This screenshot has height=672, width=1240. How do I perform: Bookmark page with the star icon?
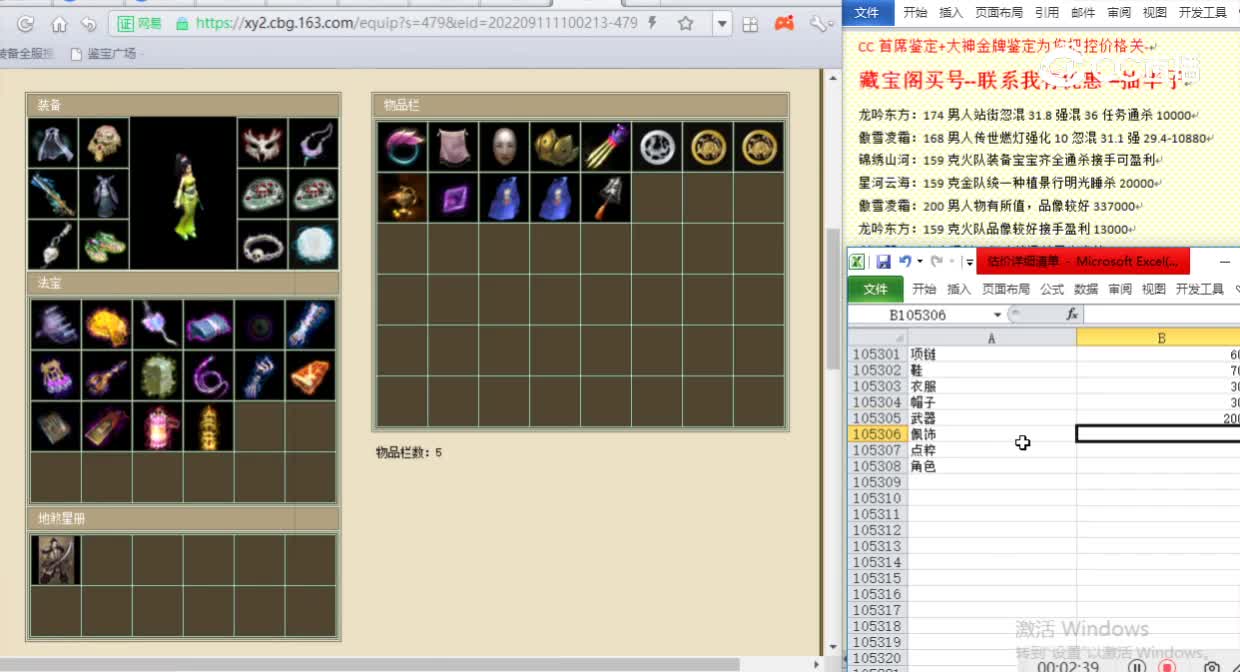[x=685, y=23]
